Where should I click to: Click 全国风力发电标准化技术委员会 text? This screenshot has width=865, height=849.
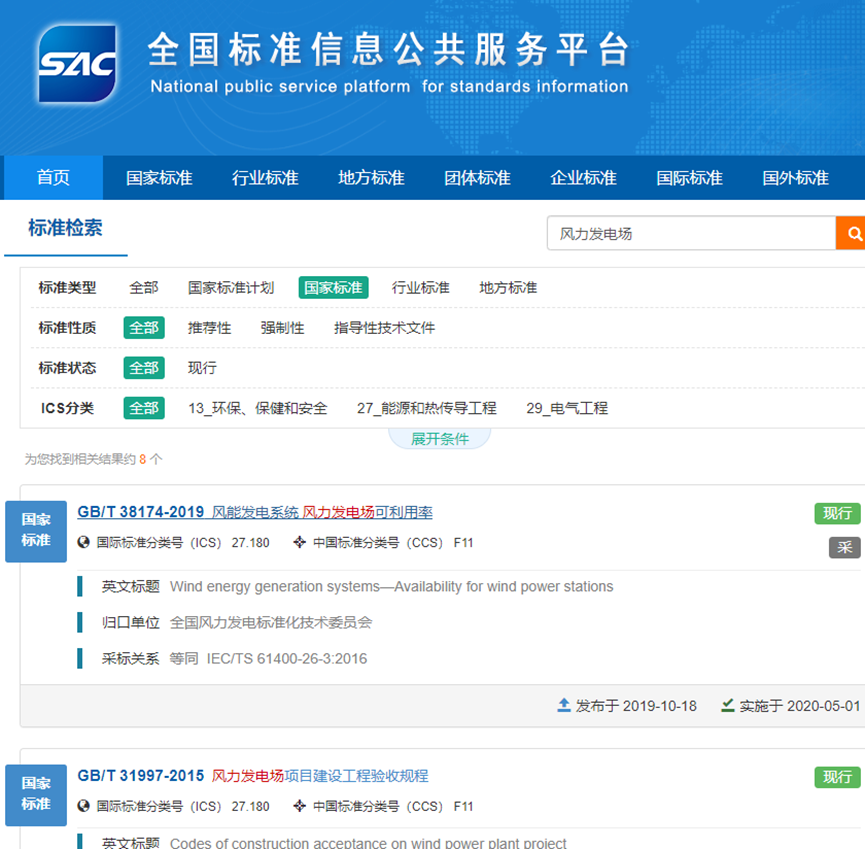tap(271, 622)
